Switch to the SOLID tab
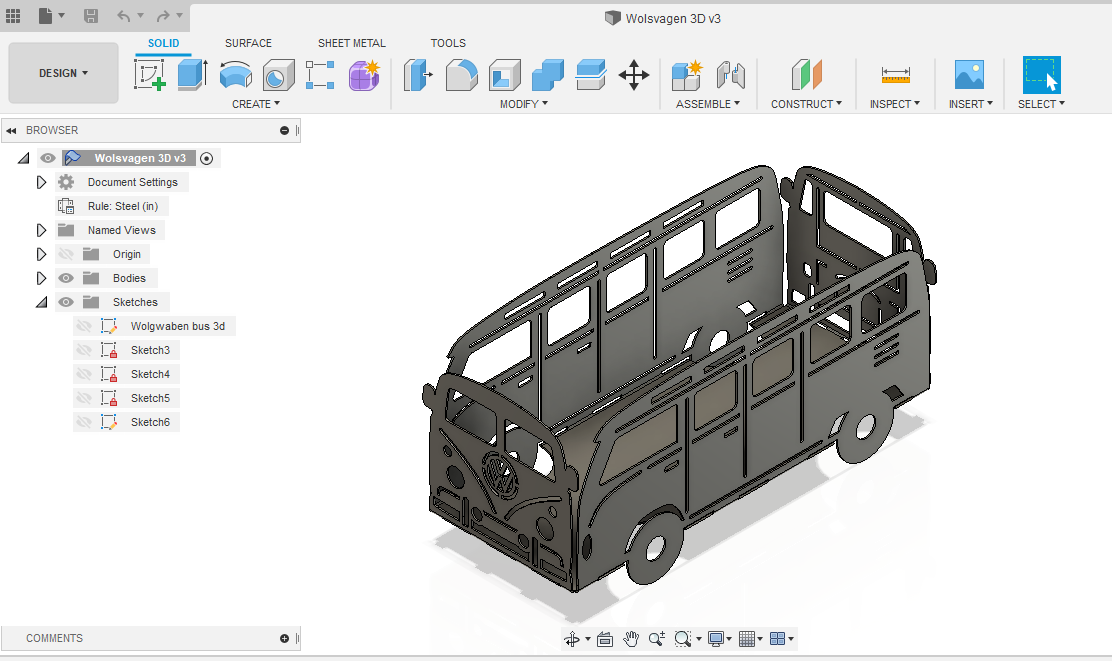The image size is (1112, 661). pyautogui.click(x=163, y=43)
